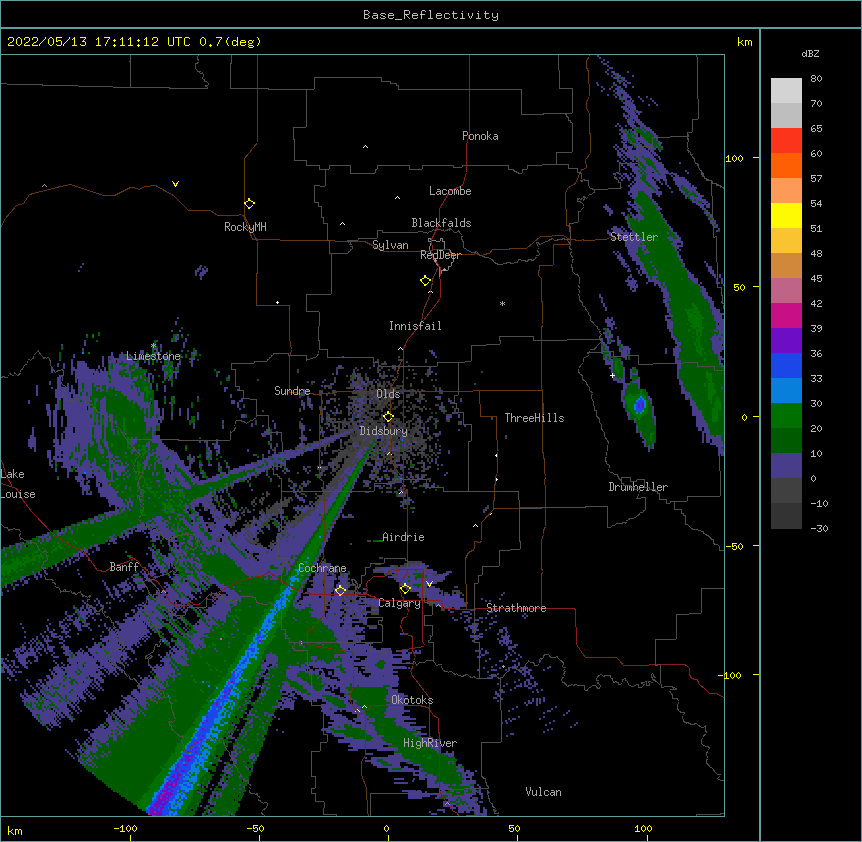862x842 pixels.
Task: Select the Lacombe label on the map
Action: point(450,191)
